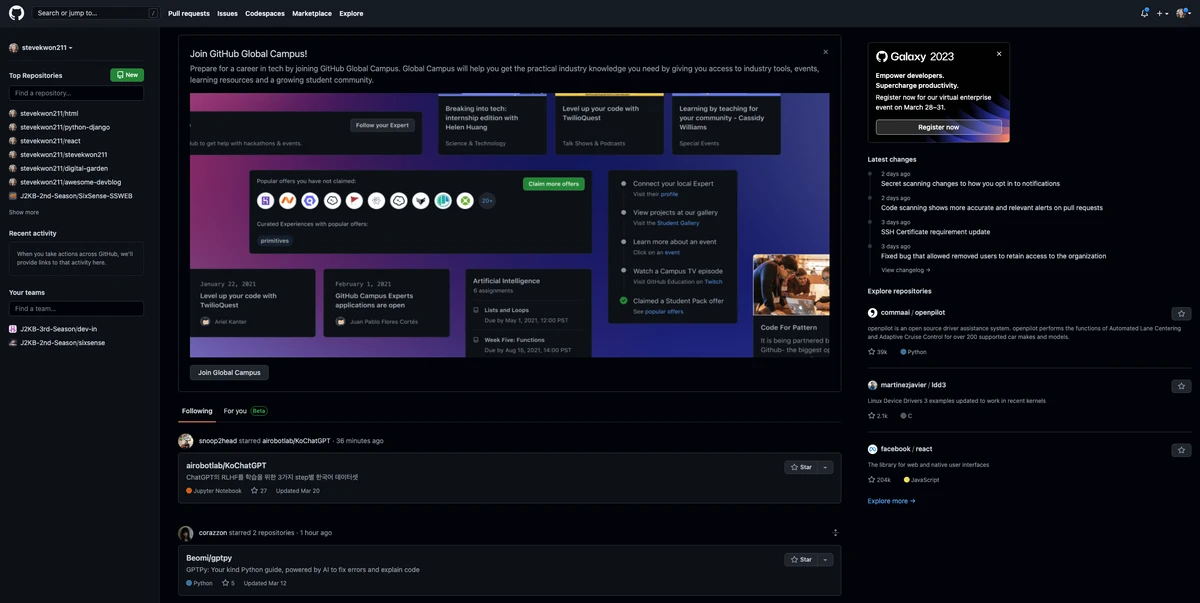Open the facebook organization avatar
1200x603 pixels.
coord(873,449)
